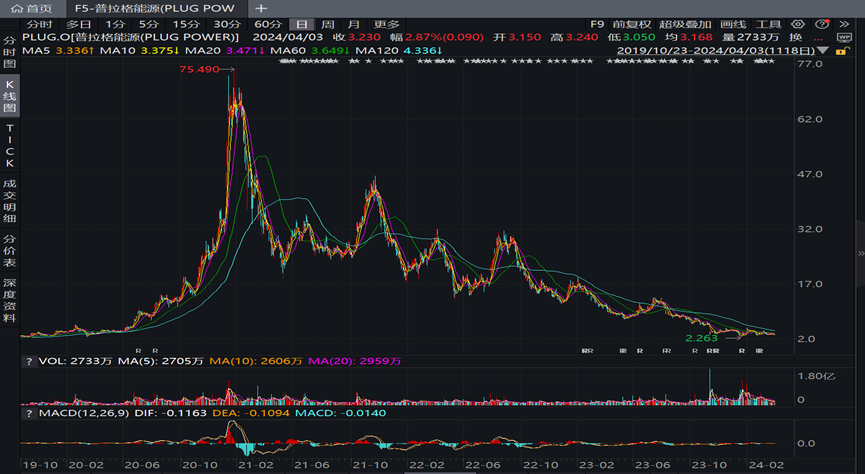
Task: Click the MA10 3.375 indicator label
Action: (x=139, y=50)
